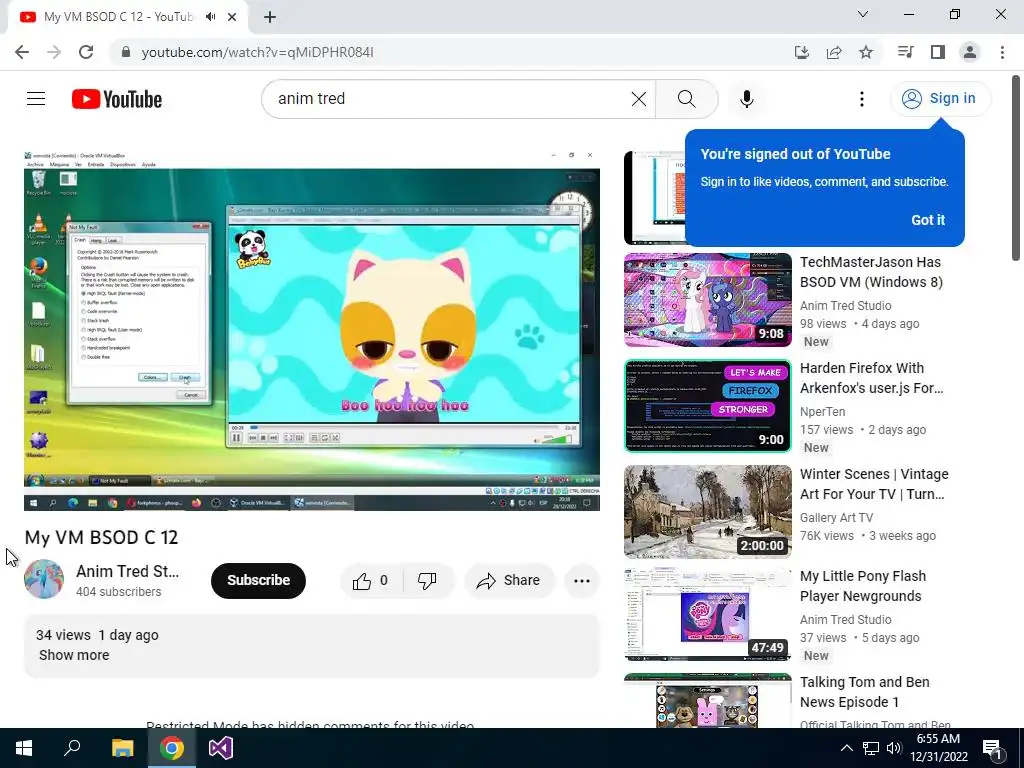Viewport: 1024px width, 768px height.
Task: Mute the tab via speaker icon
Action: point(210,17)
